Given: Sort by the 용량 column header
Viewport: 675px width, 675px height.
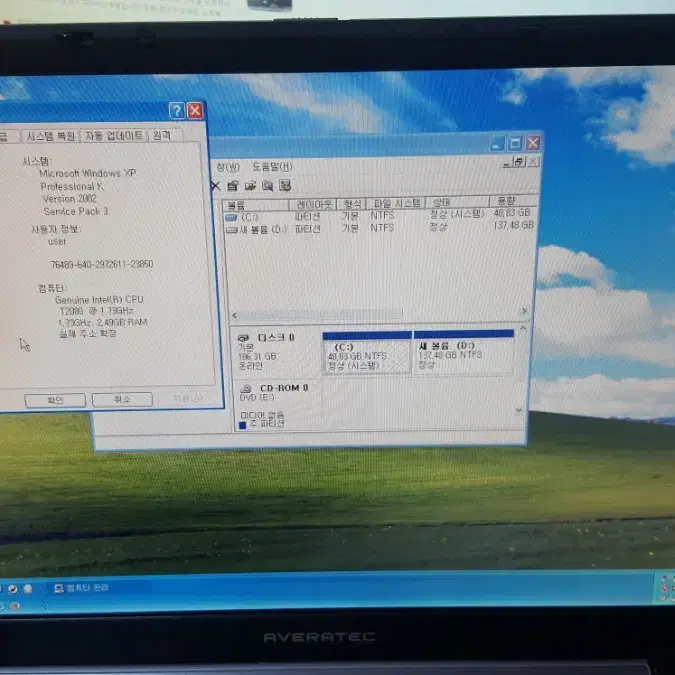Looking at the screenshot, I should (514, 201).
